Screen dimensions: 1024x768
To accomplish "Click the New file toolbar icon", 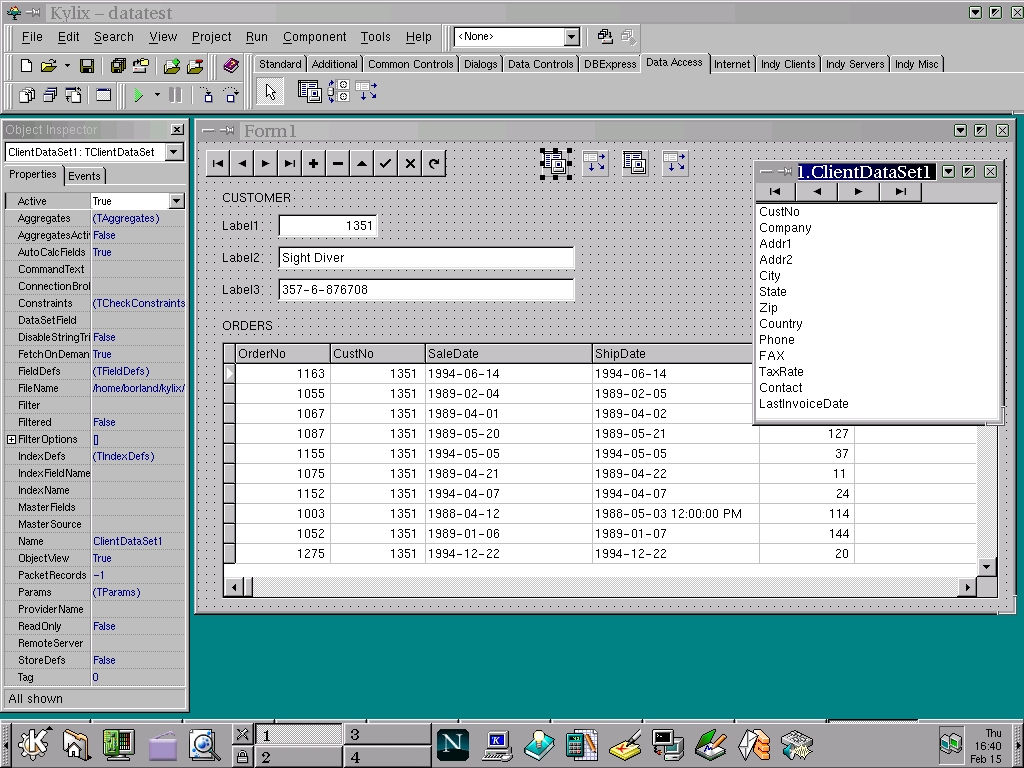I will (26, 65).
